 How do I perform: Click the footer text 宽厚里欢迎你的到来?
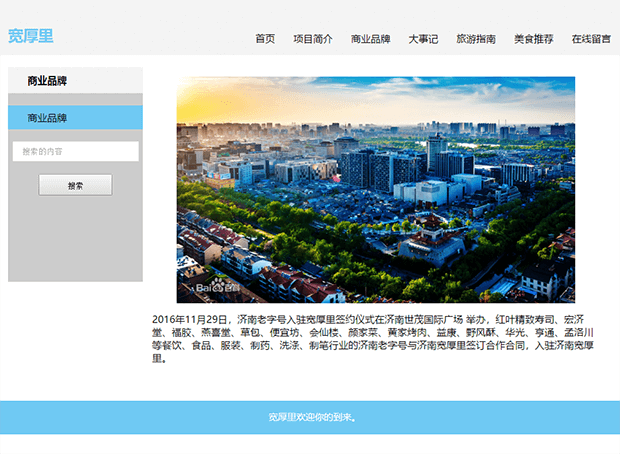tap(312, 417)
